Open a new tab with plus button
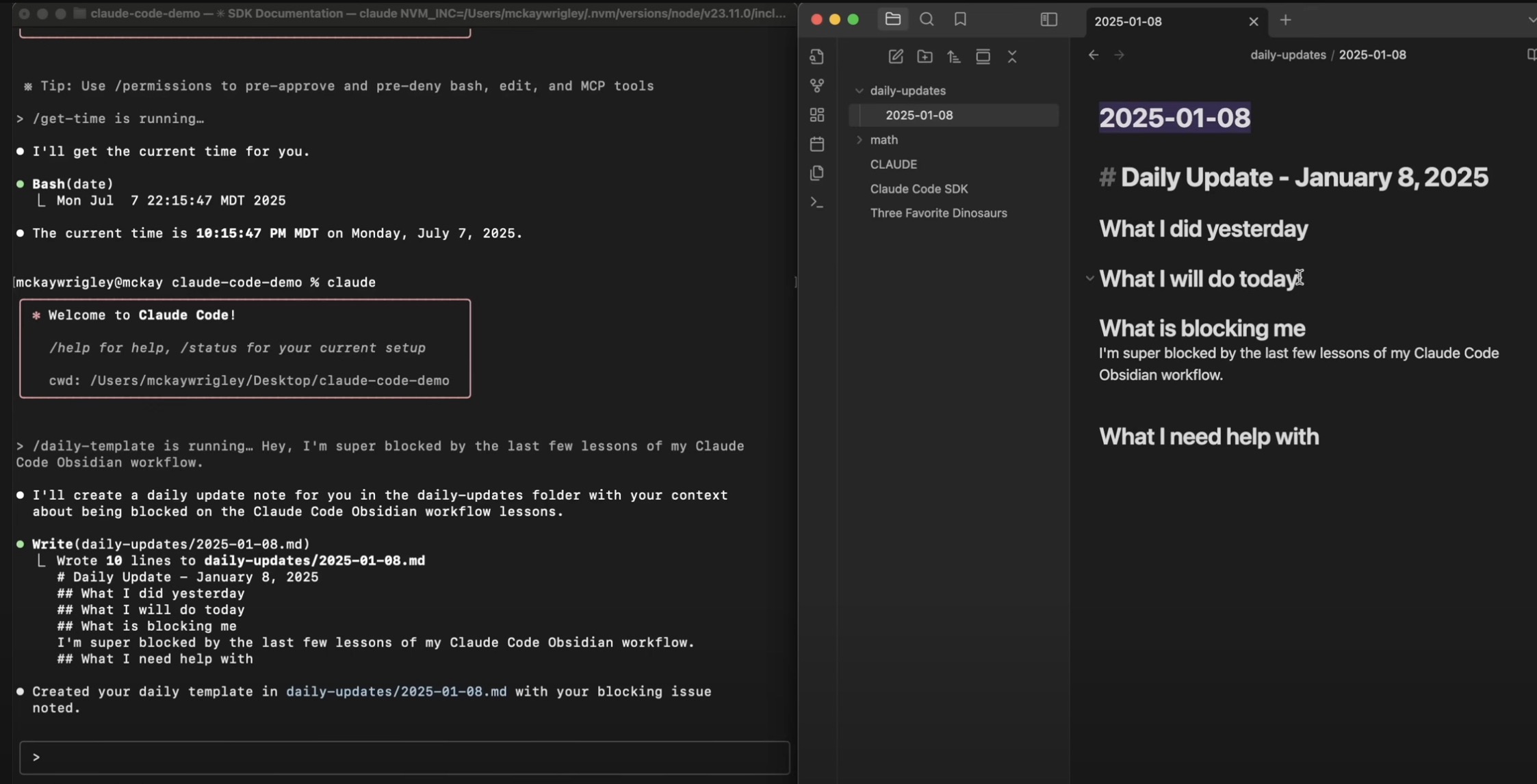This screenshot has height=784, width=1537. click(1285, 21)
